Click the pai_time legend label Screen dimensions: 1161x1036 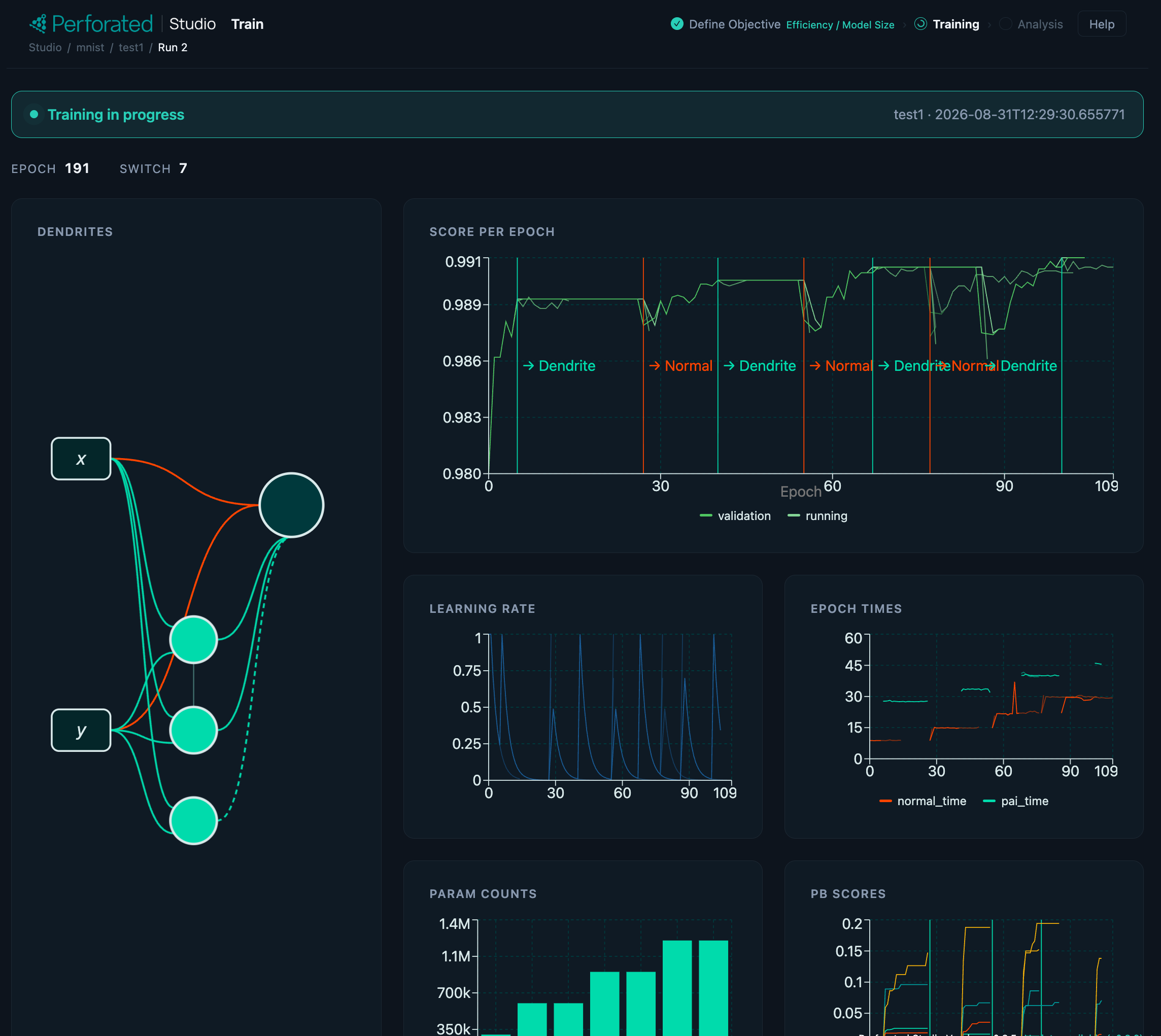tap(1025, 801)
